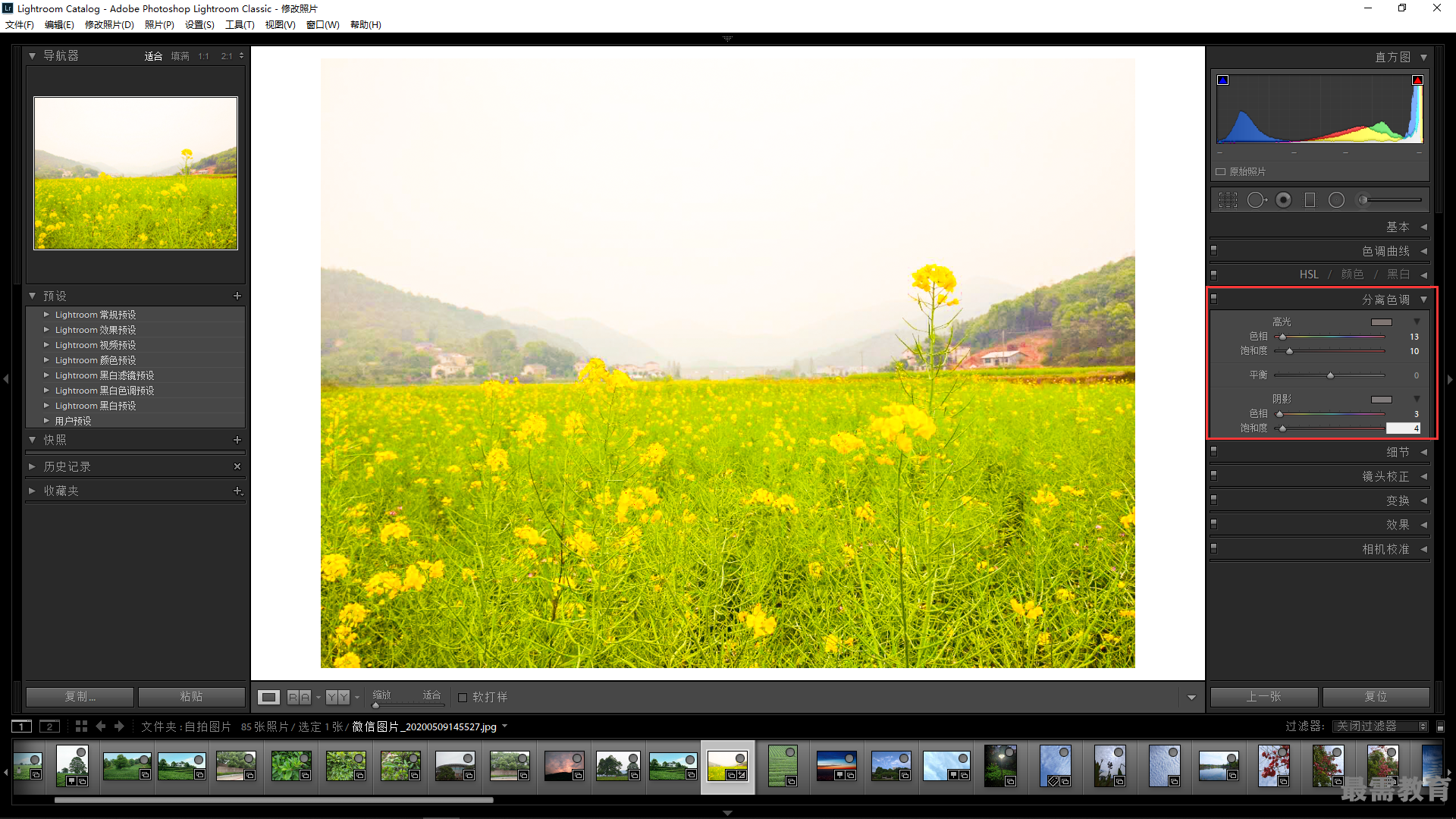
Task: Open the 修改照片(D) menu
Action: click(x=109, y=25)
